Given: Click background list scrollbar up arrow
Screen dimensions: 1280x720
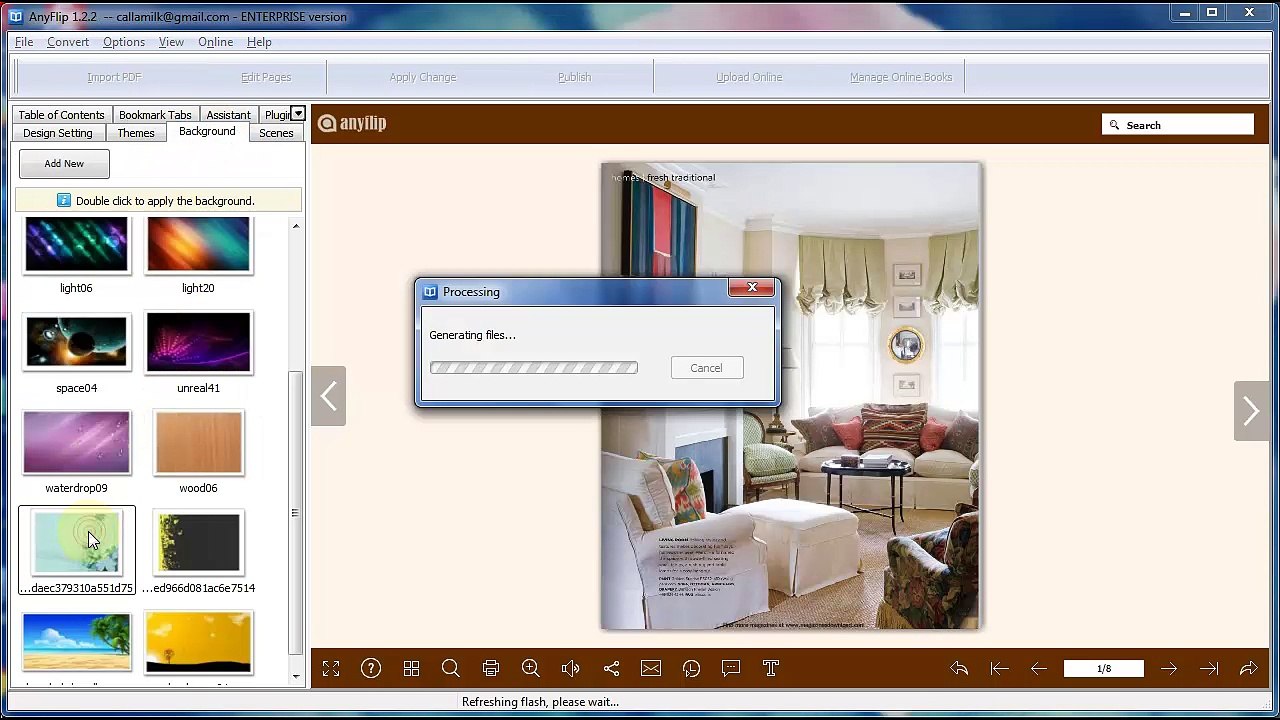Looking at the screenshot, I should 296,226.
